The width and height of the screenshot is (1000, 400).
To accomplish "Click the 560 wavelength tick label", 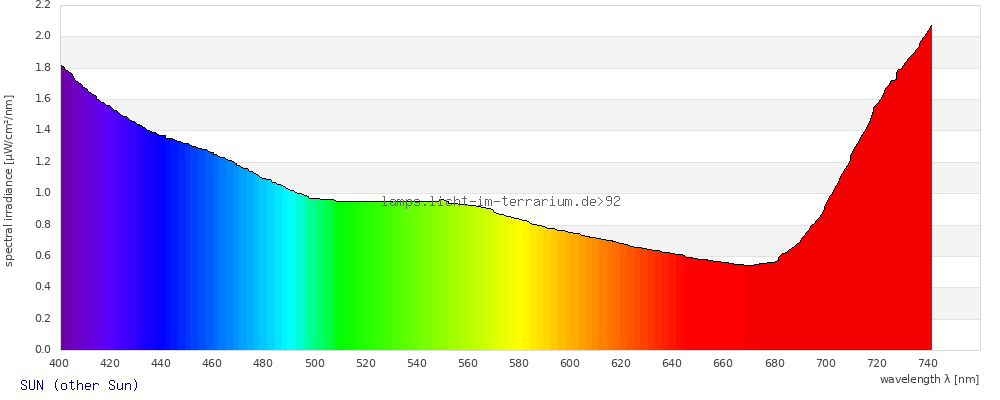I will coord(467,364).
